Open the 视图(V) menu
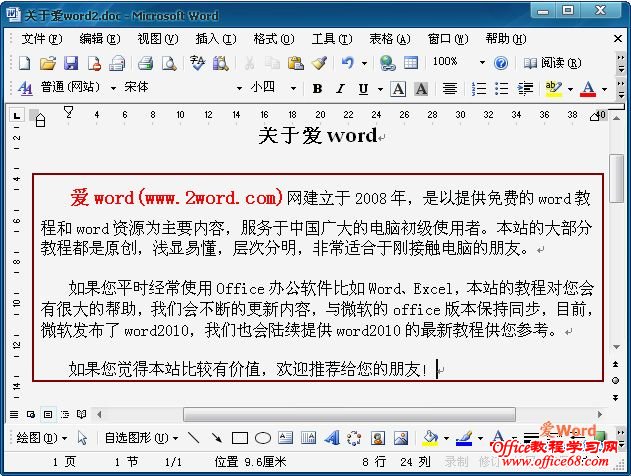The width and height of the screenshot is (631, 476). click(158, 39)
